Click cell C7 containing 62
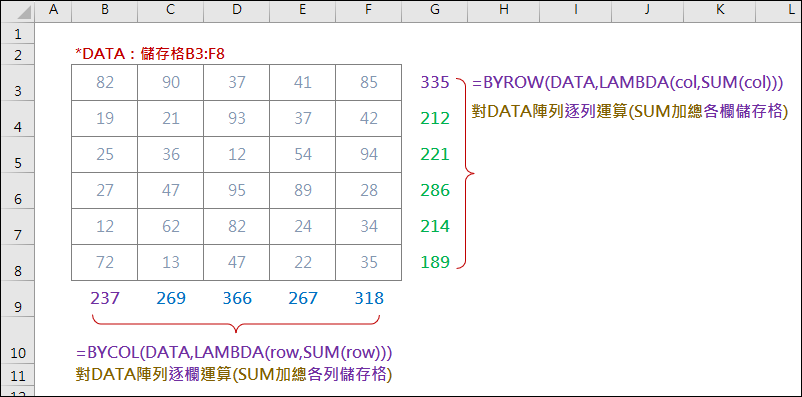Screen dimensions: 802x397 click(170, 227)
